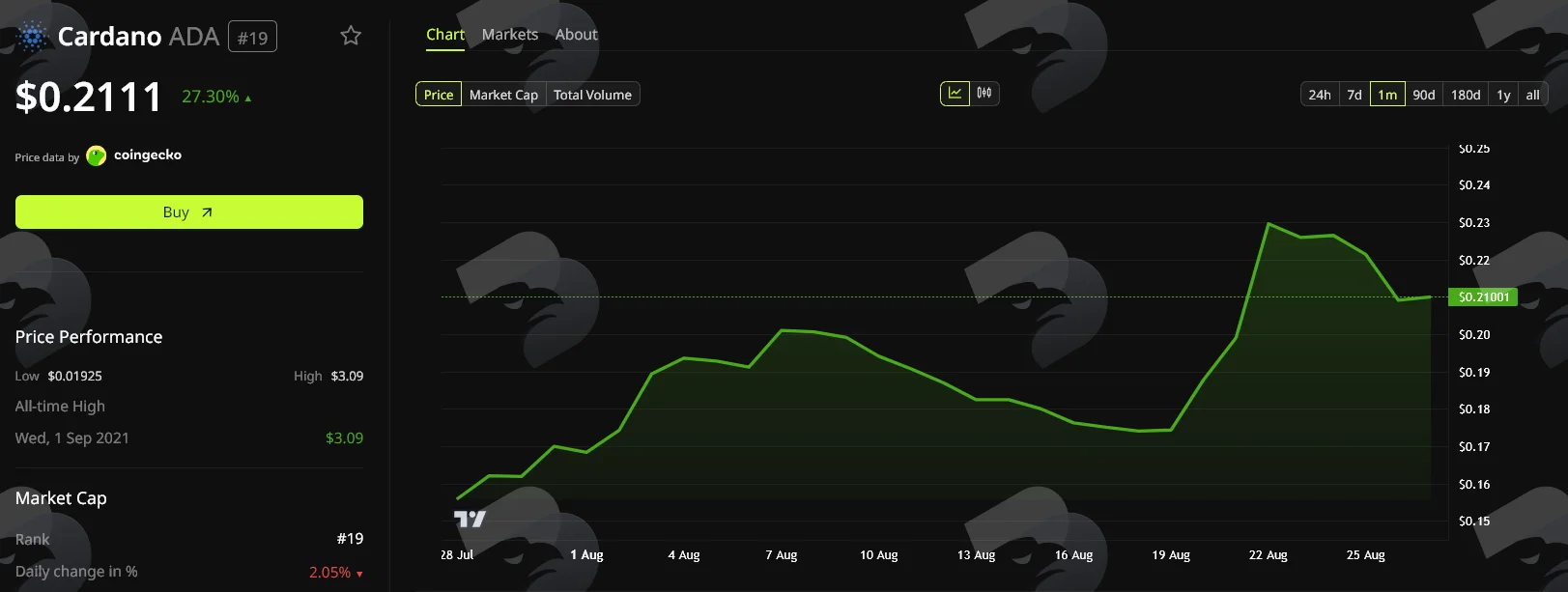Viewport: 1568px width, 592px height.
Task: Click the Buy button
Action: tap(189, 212)
